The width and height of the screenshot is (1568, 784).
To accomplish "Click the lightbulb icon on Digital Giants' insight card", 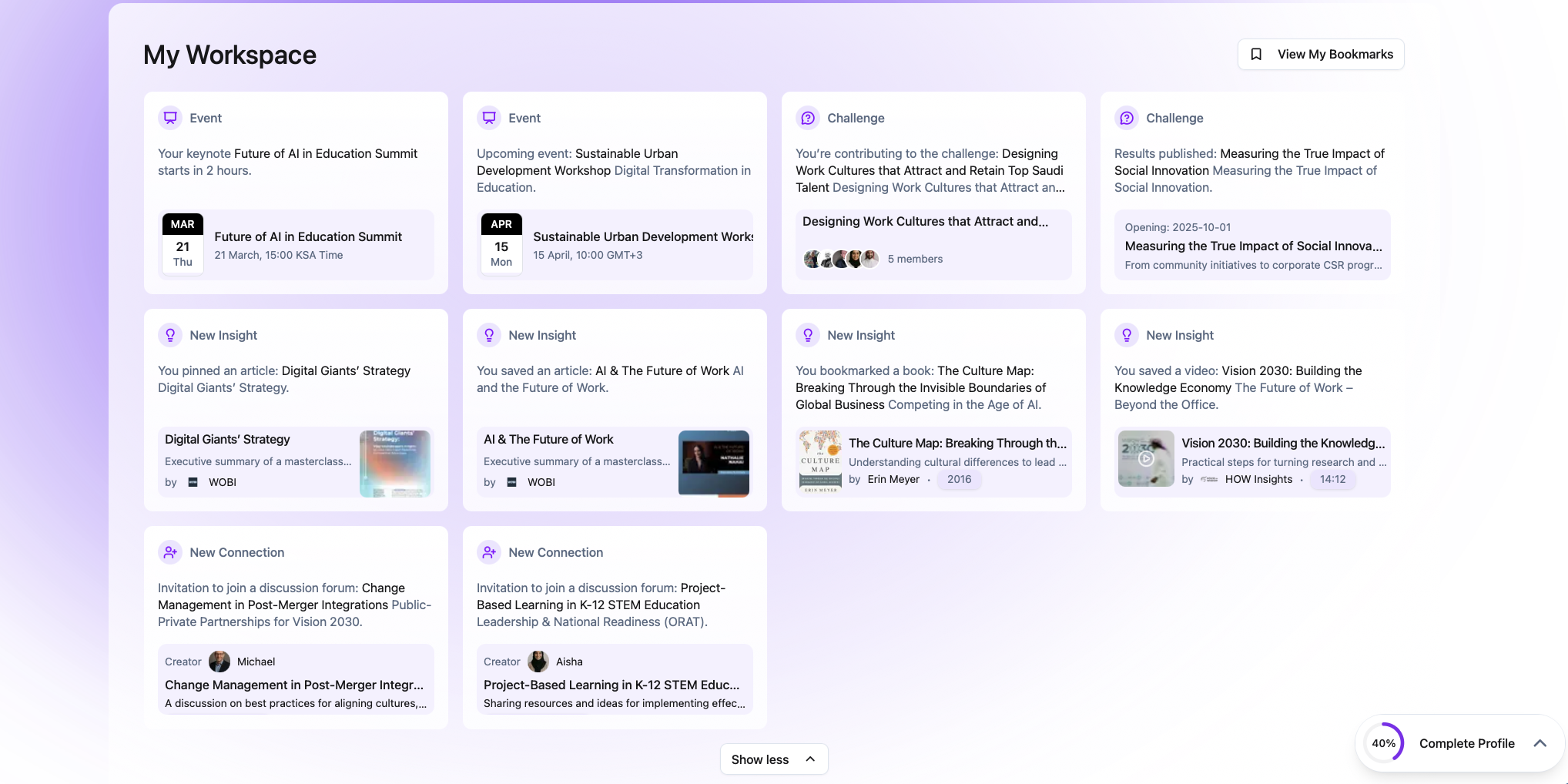I will [170, 335].
